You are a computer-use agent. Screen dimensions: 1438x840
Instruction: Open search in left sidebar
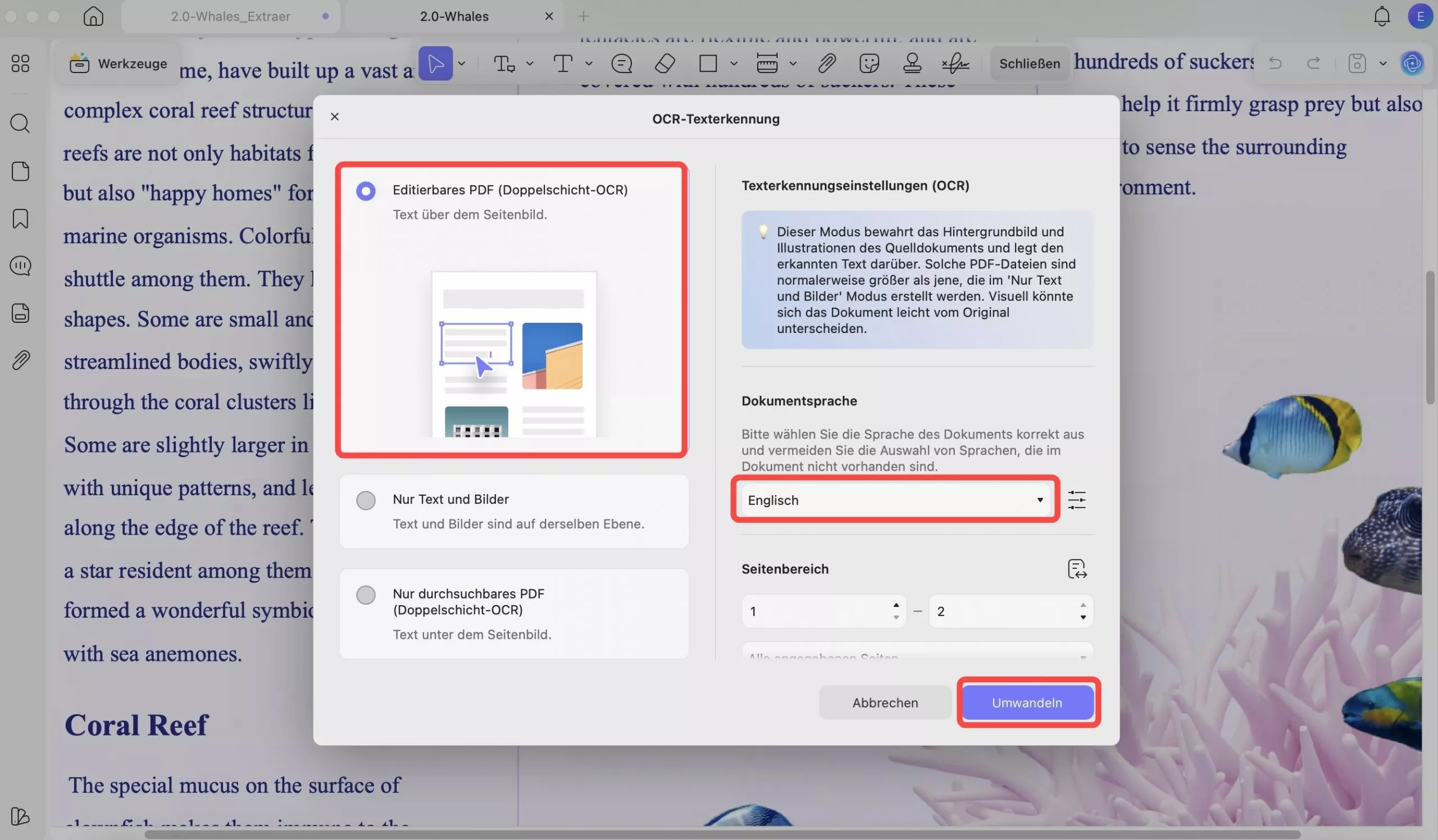point(21,123)
